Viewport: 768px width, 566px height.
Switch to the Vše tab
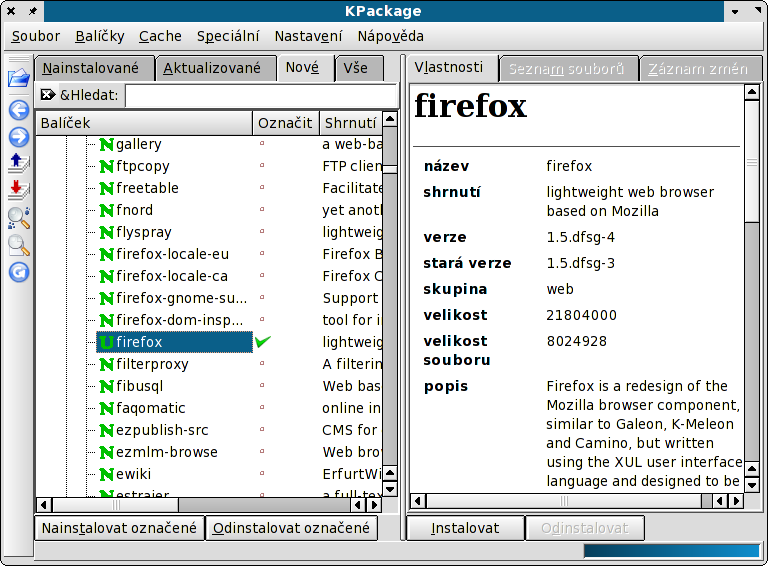click(359, 68)
